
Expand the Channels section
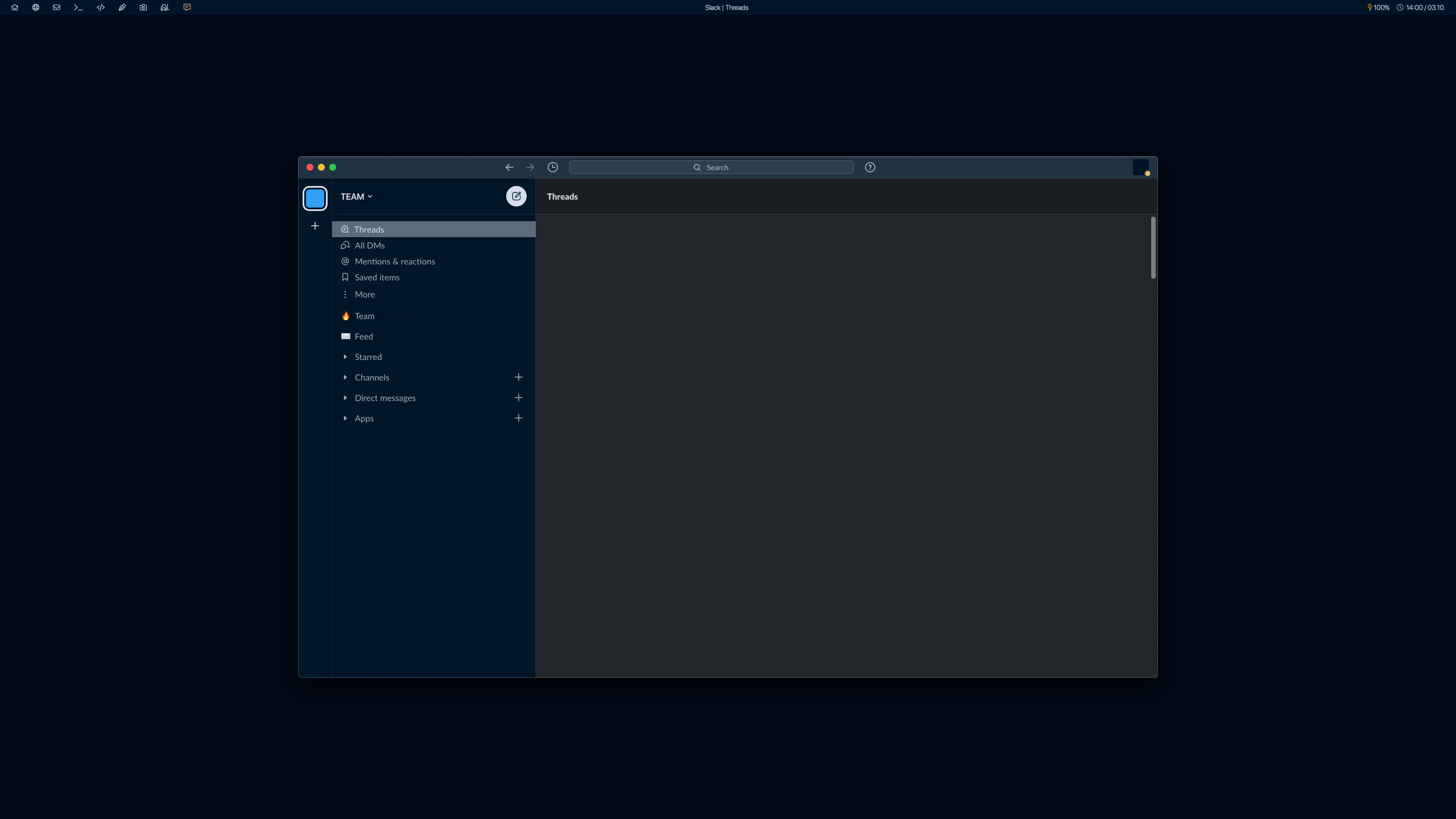pyautogui.click(x=345, y=378)
